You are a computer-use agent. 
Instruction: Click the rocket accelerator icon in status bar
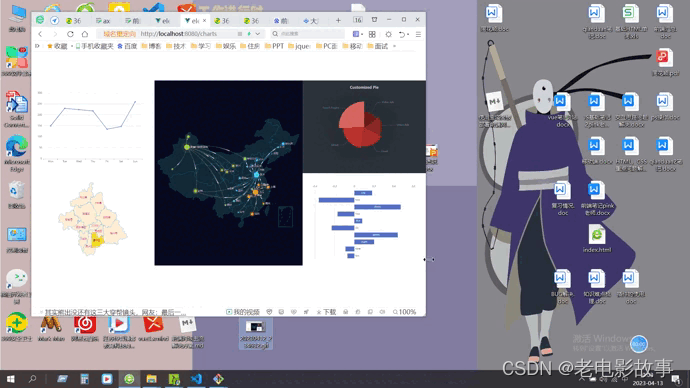tap(306, 312)
